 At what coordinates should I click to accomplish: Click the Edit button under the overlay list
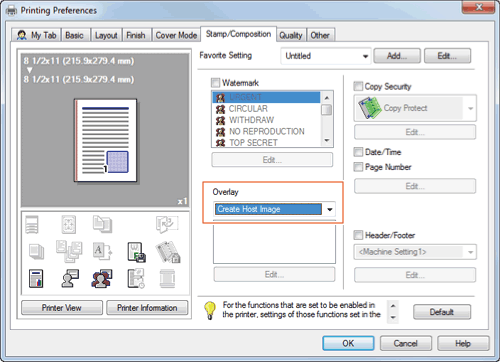(x=274, y=274)
